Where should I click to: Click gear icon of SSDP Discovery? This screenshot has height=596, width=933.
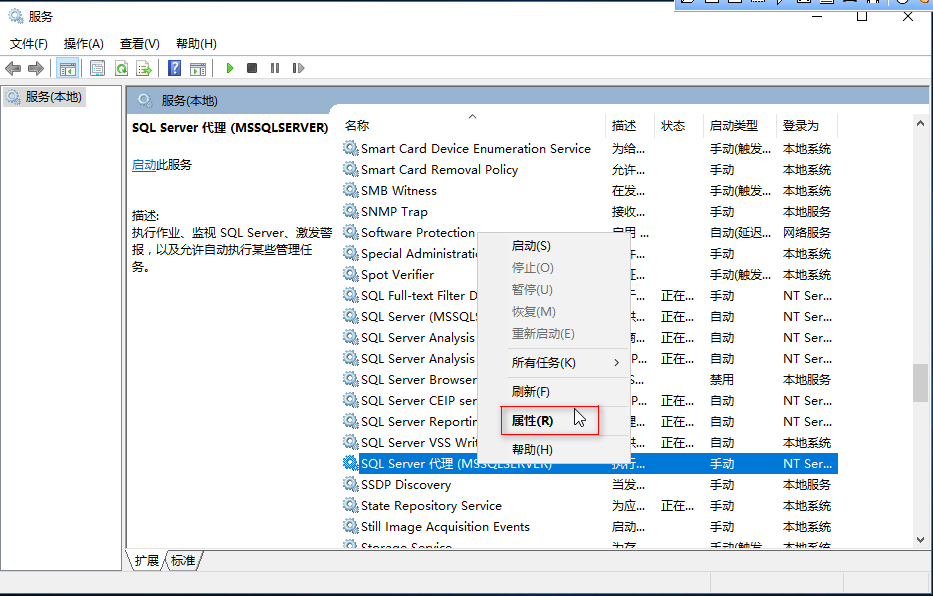pyautogui.click(x=350, y=484)
